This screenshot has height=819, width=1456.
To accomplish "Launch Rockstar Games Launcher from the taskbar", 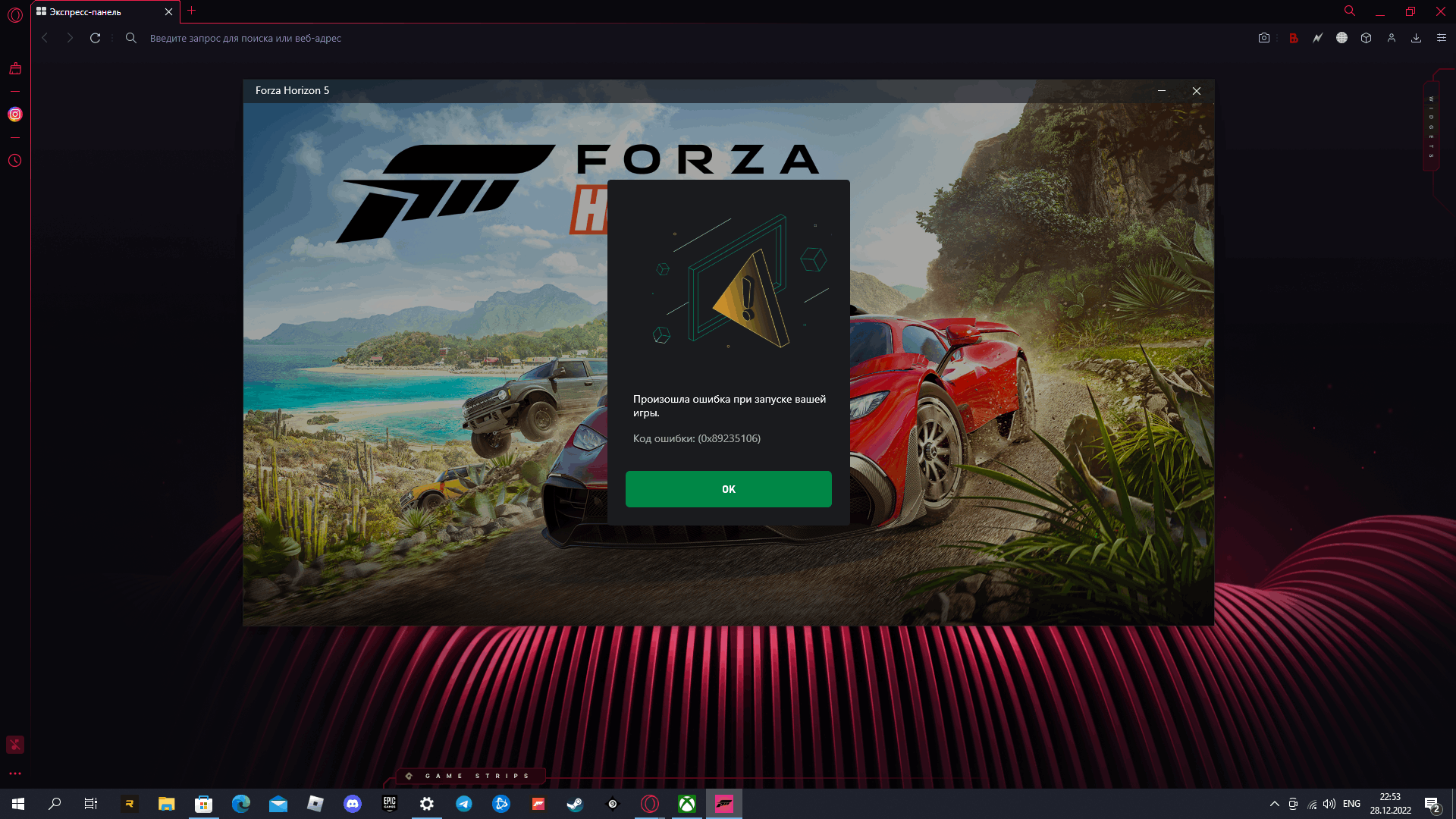I will 129,804.
